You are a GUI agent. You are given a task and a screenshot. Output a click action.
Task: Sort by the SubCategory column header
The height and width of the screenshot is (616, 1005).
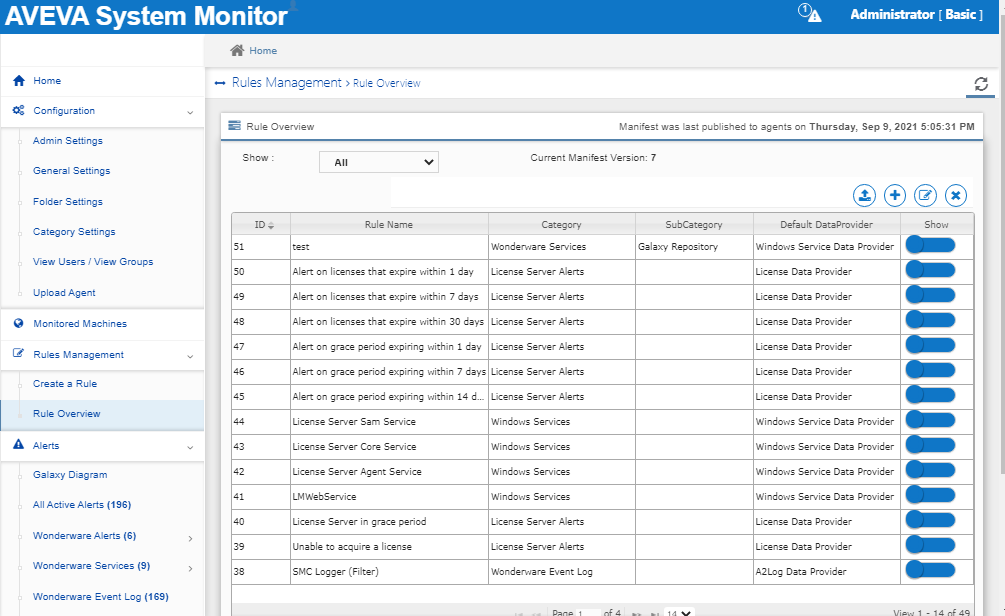coord(694,224)
